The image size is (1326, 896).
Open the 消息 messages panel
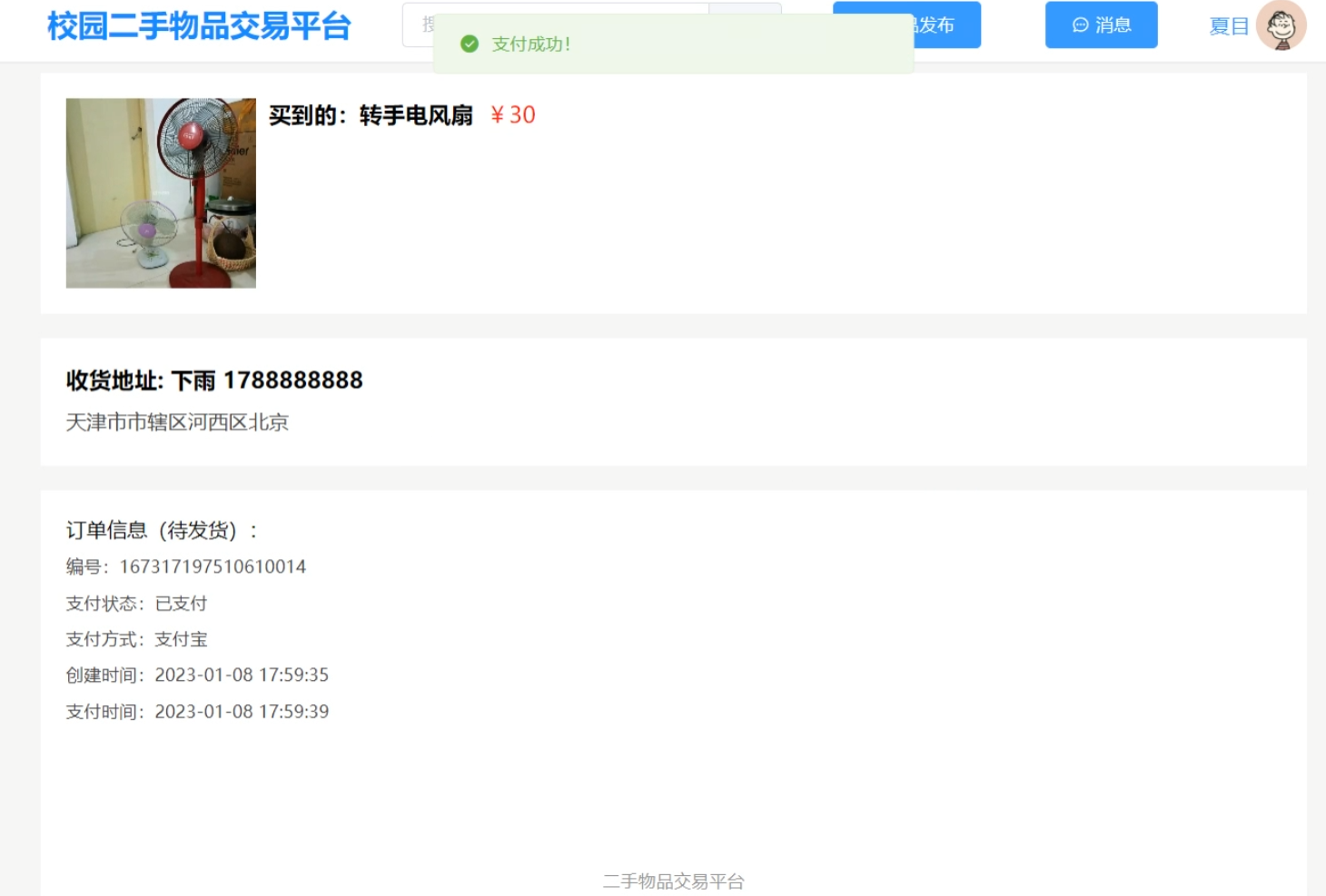point(1101,25)
